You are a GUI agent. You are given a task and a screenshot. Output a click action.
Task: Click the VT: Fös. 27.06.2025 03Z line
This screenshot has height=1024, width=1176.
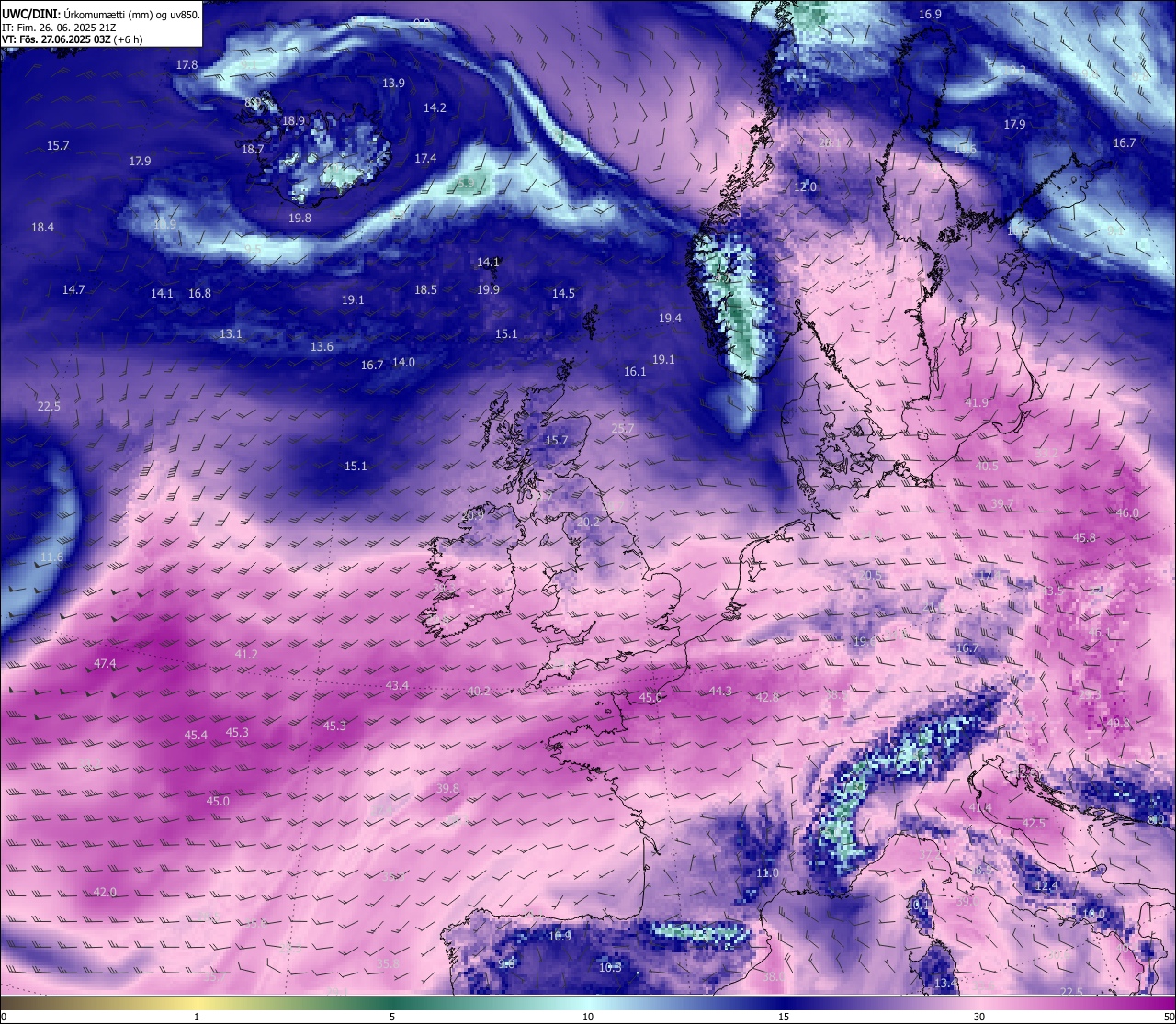pyautogui.click(x=73, y=40)
